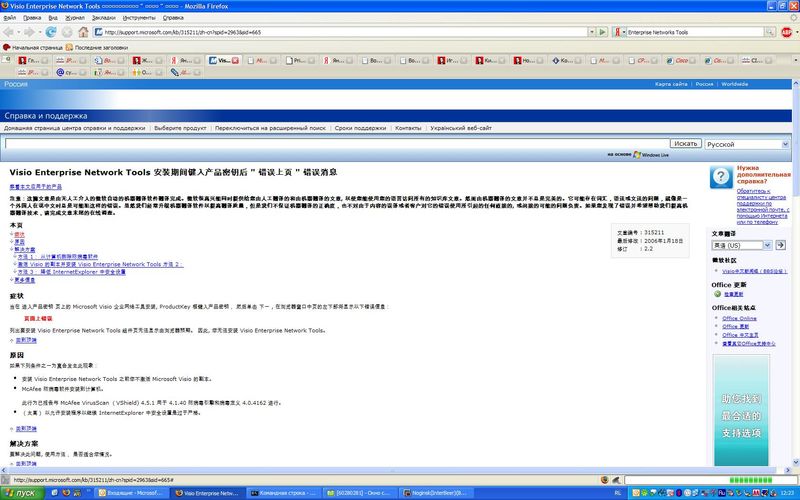Open the Правка menu
The height and width of the screenshot is (500, 800).
click(32, 17)
